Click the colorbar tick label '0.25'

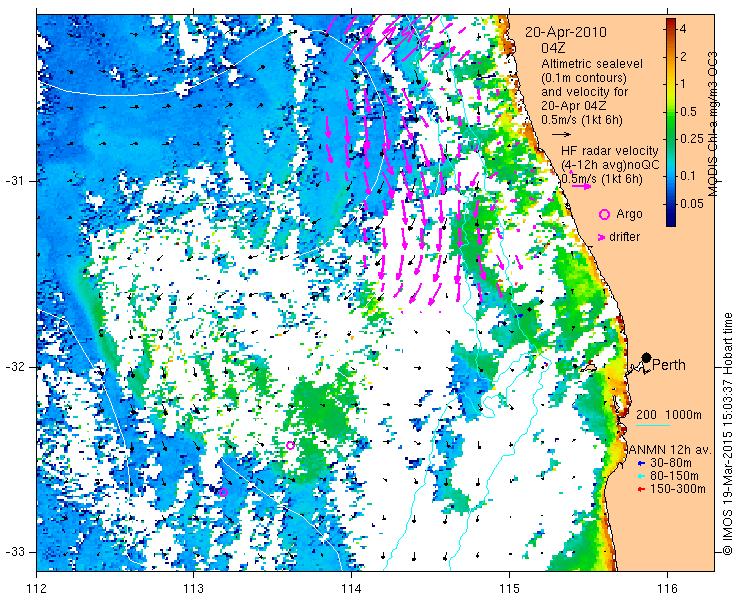[x=690, y=139]
